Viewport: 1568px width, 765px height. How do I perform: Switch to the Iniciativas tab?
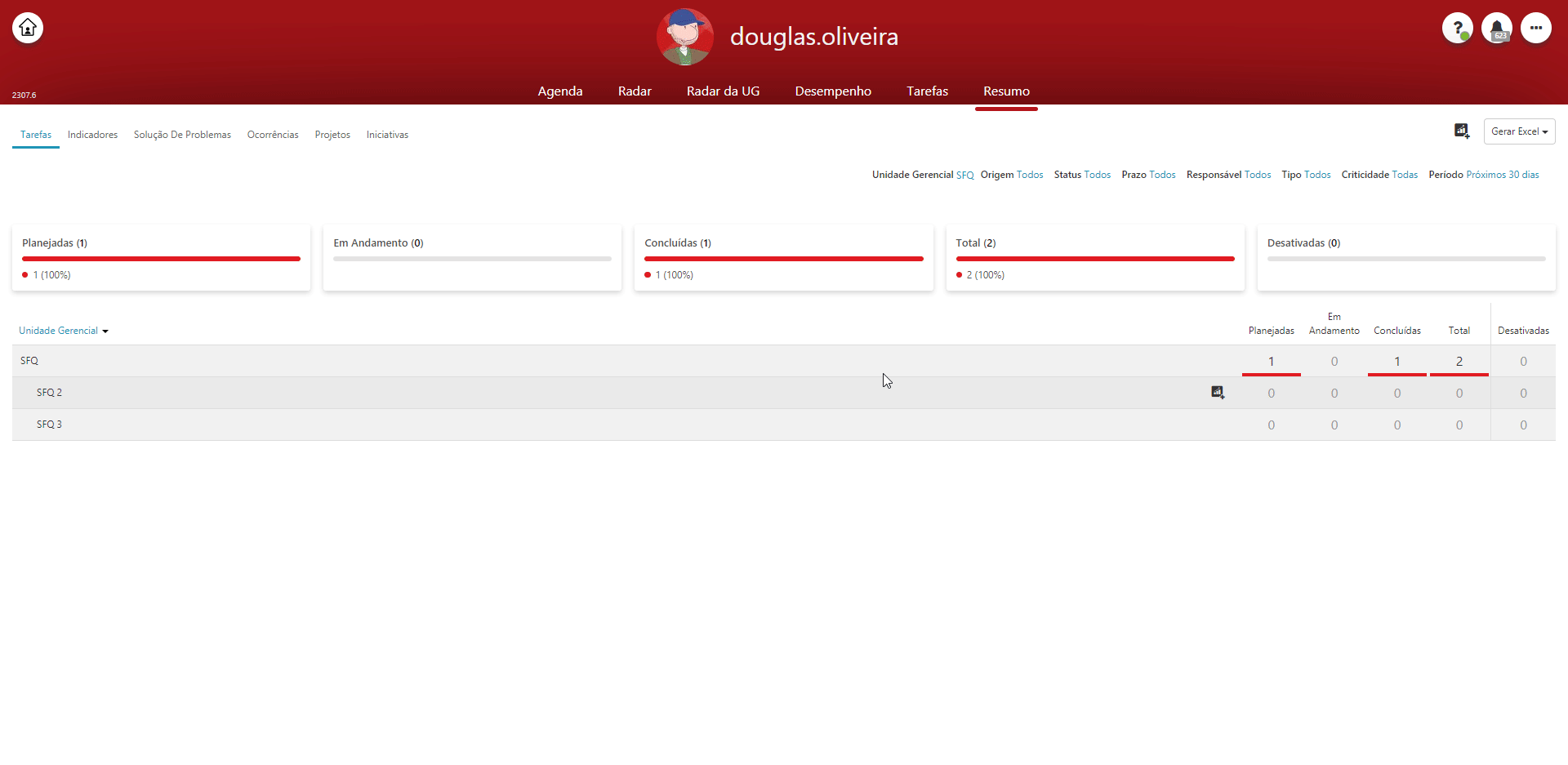(x=387, y=135)
